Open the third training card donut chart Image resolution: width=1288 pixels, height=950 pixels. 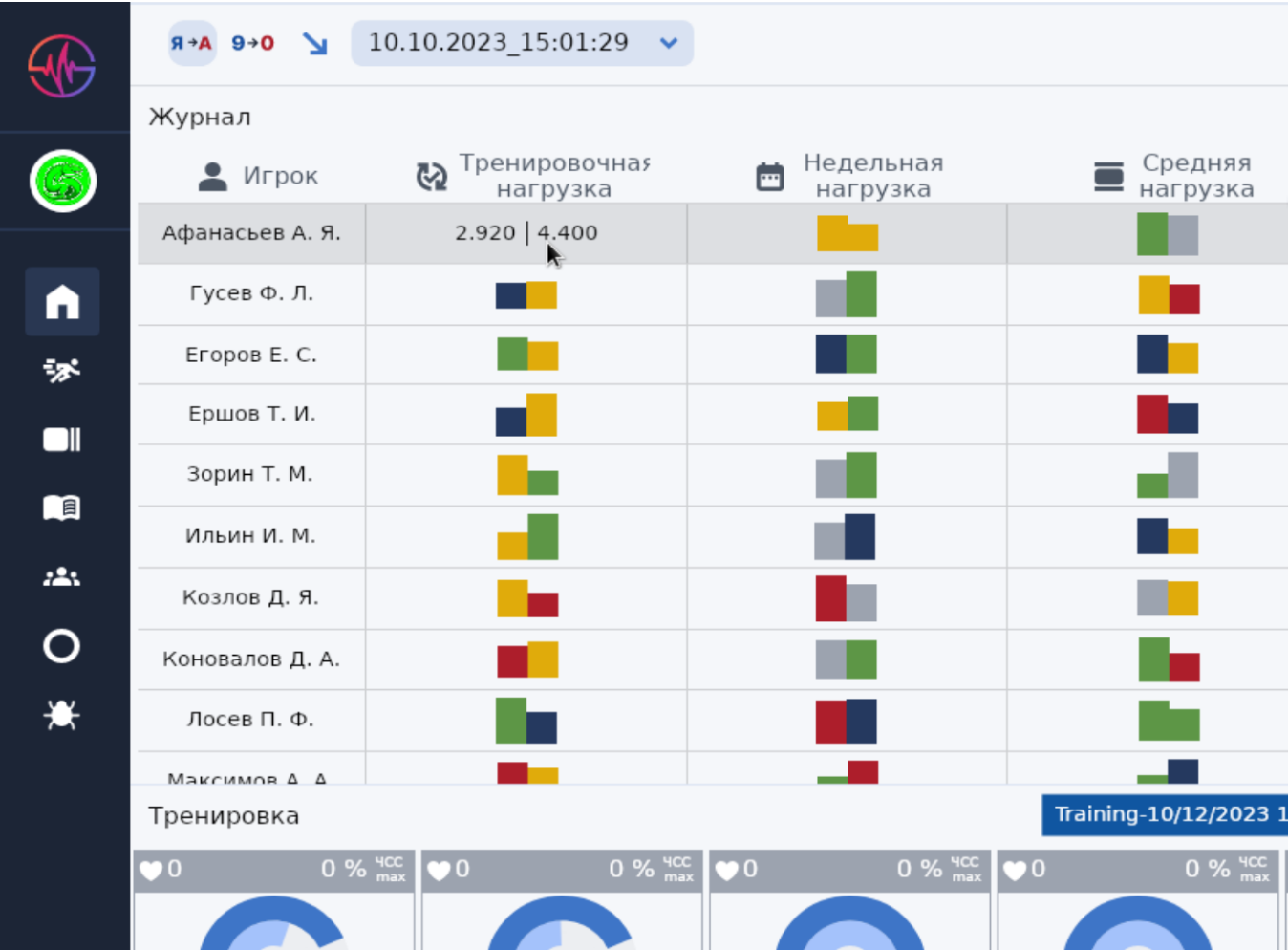[x=849, y=923]
